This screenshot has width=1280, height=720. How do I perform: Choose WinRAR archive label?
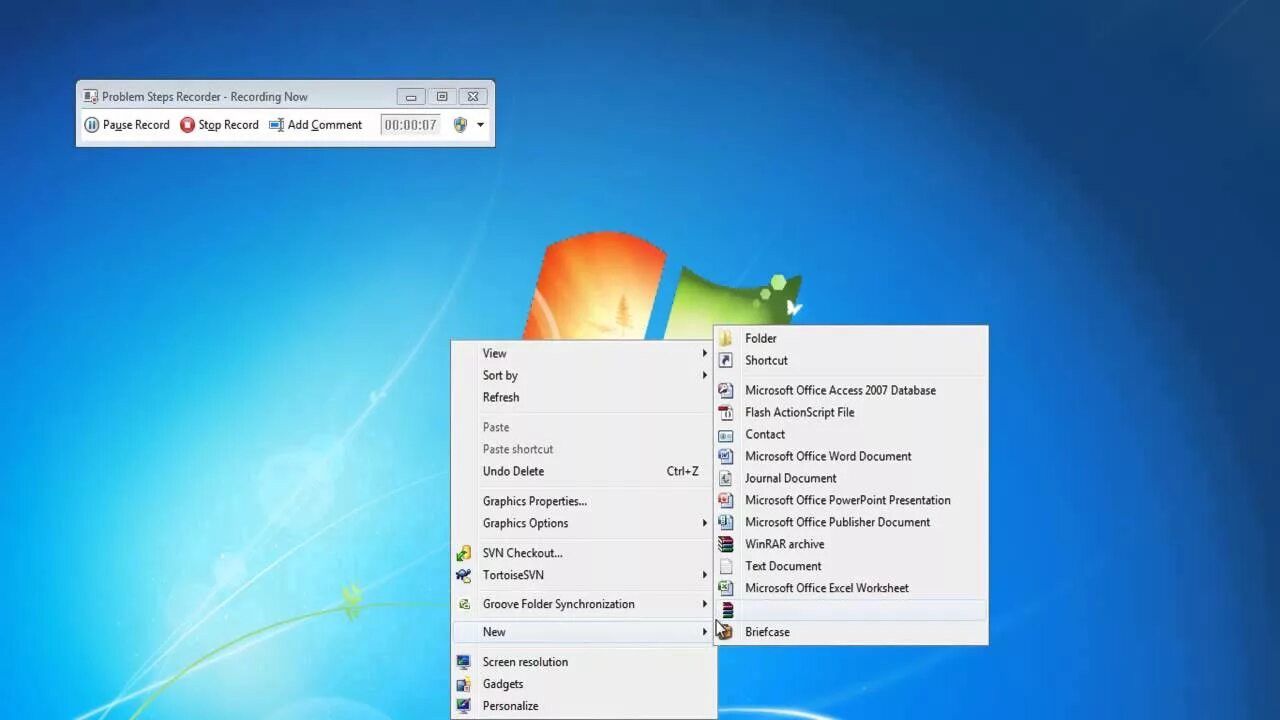click(x=785, y=544)
